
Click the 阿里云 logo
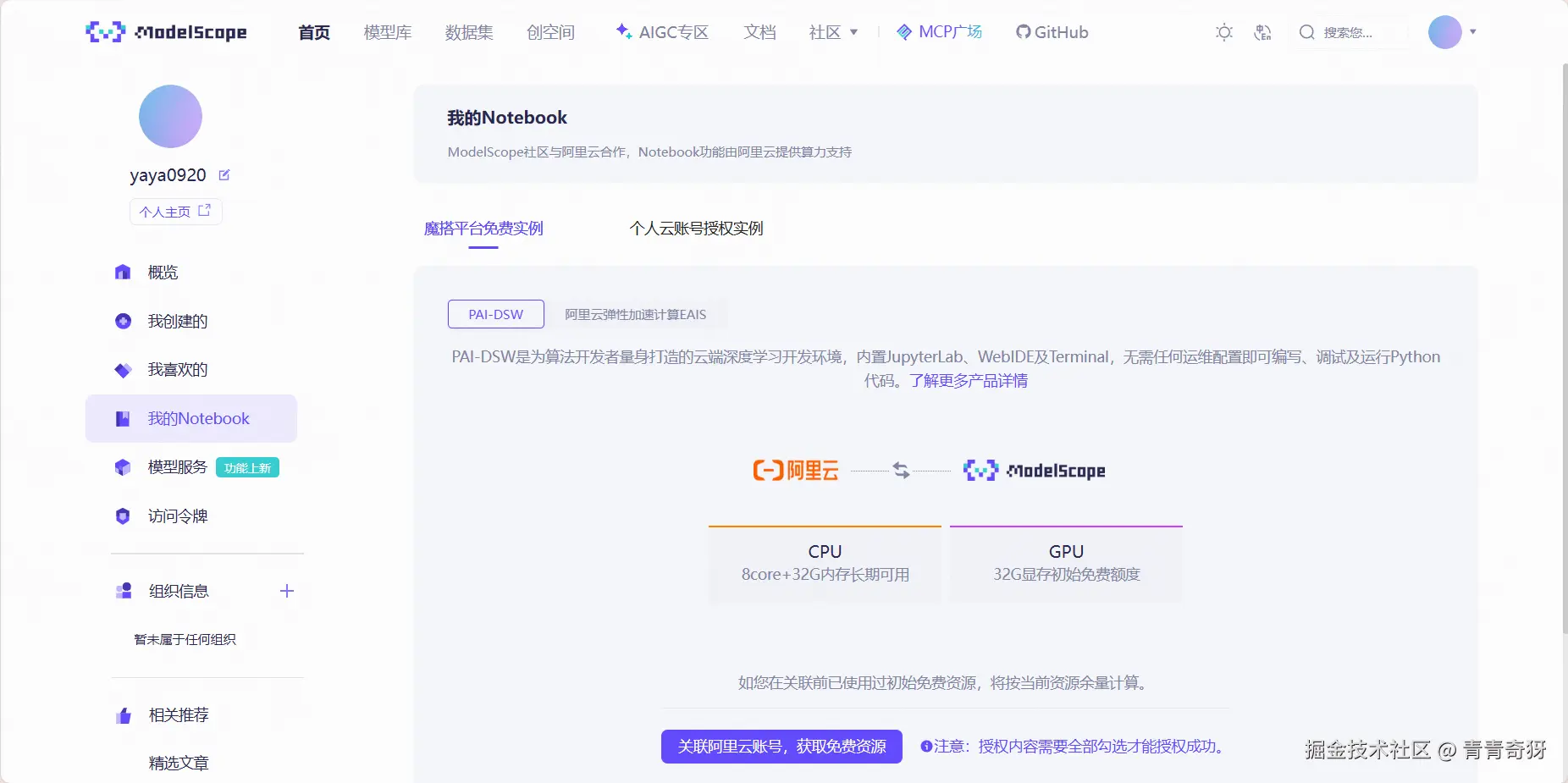796,471
